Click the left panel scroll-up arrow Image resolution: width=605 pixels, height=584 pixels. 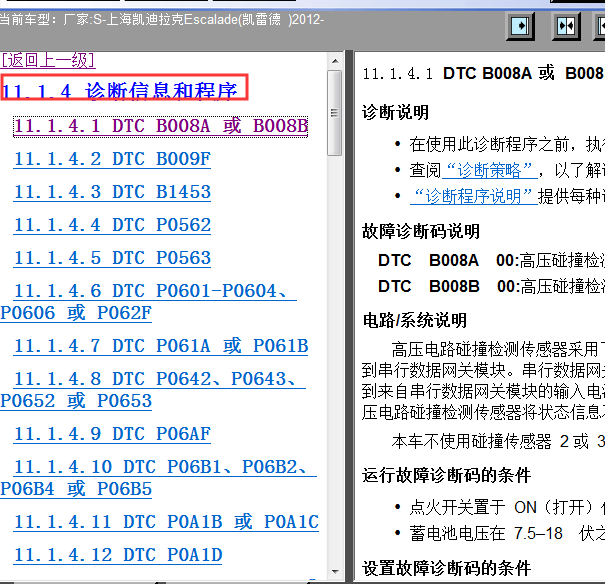coord(335,61)
